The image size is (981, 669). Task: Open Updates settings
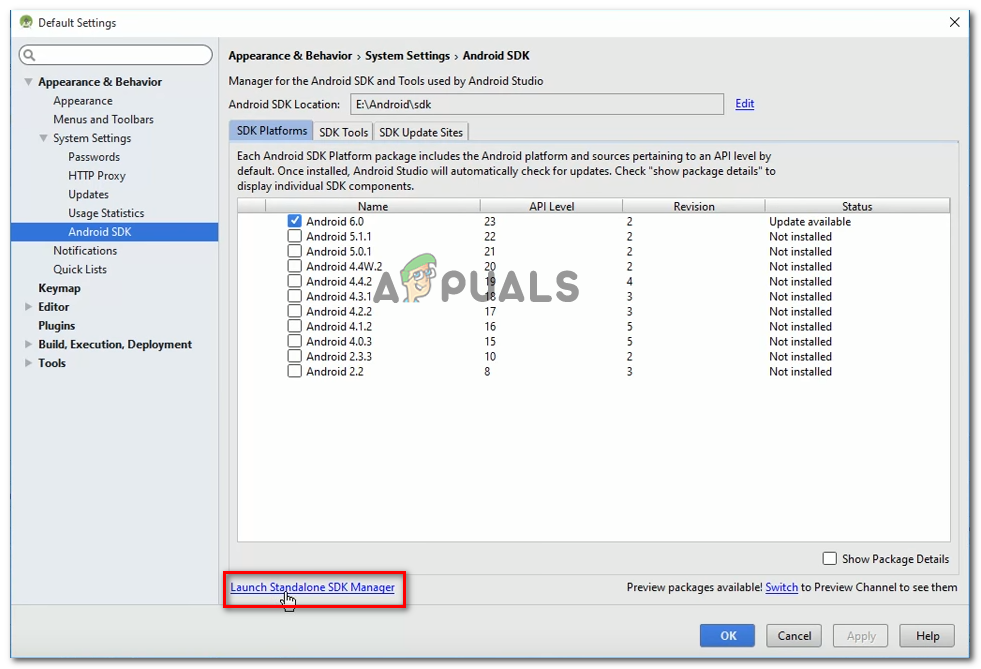(88, 195)
